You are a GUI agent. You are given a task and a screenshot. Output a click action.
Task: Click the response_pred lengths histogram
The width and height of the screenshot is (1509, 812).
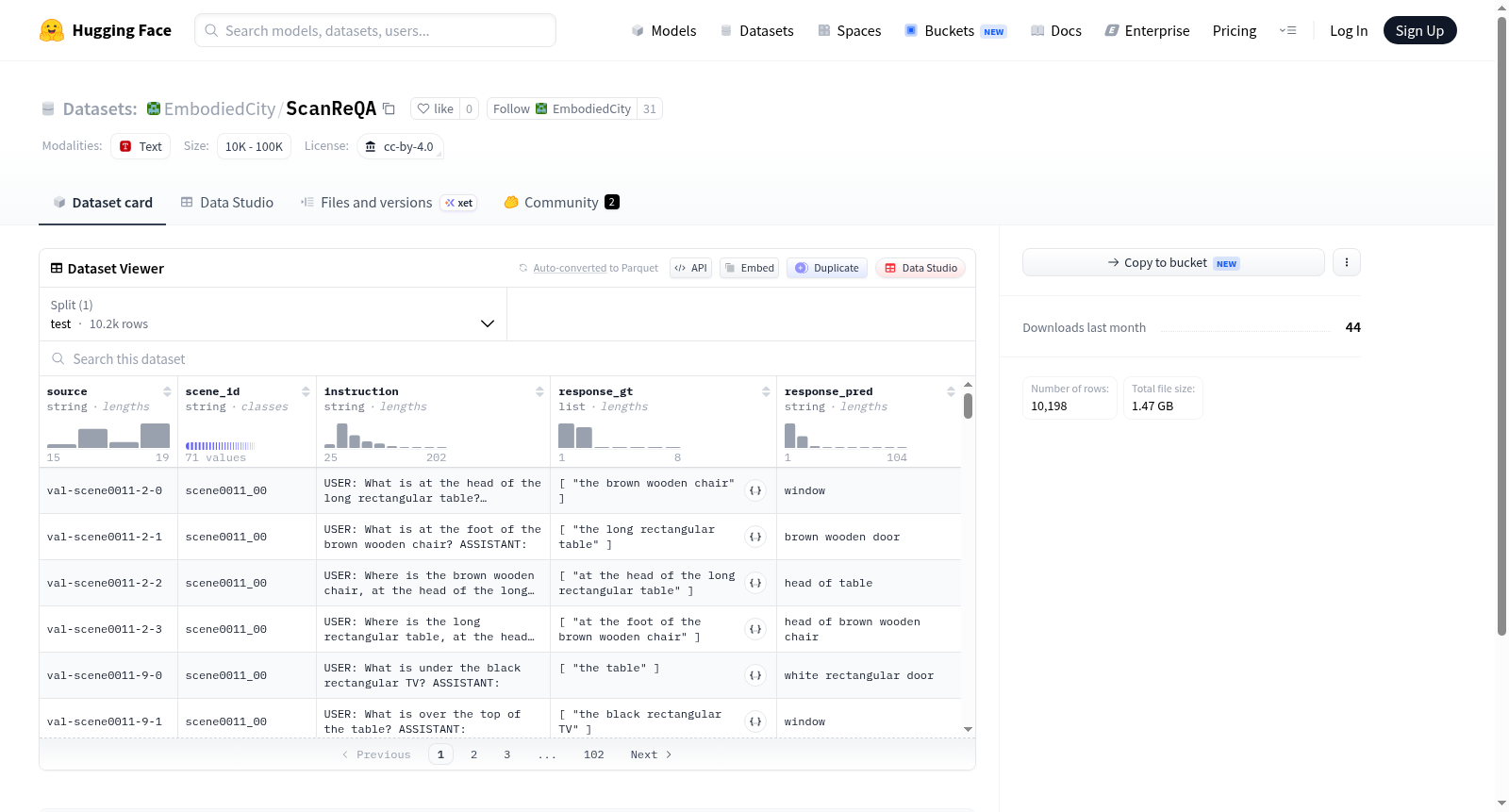click(846, 436)
